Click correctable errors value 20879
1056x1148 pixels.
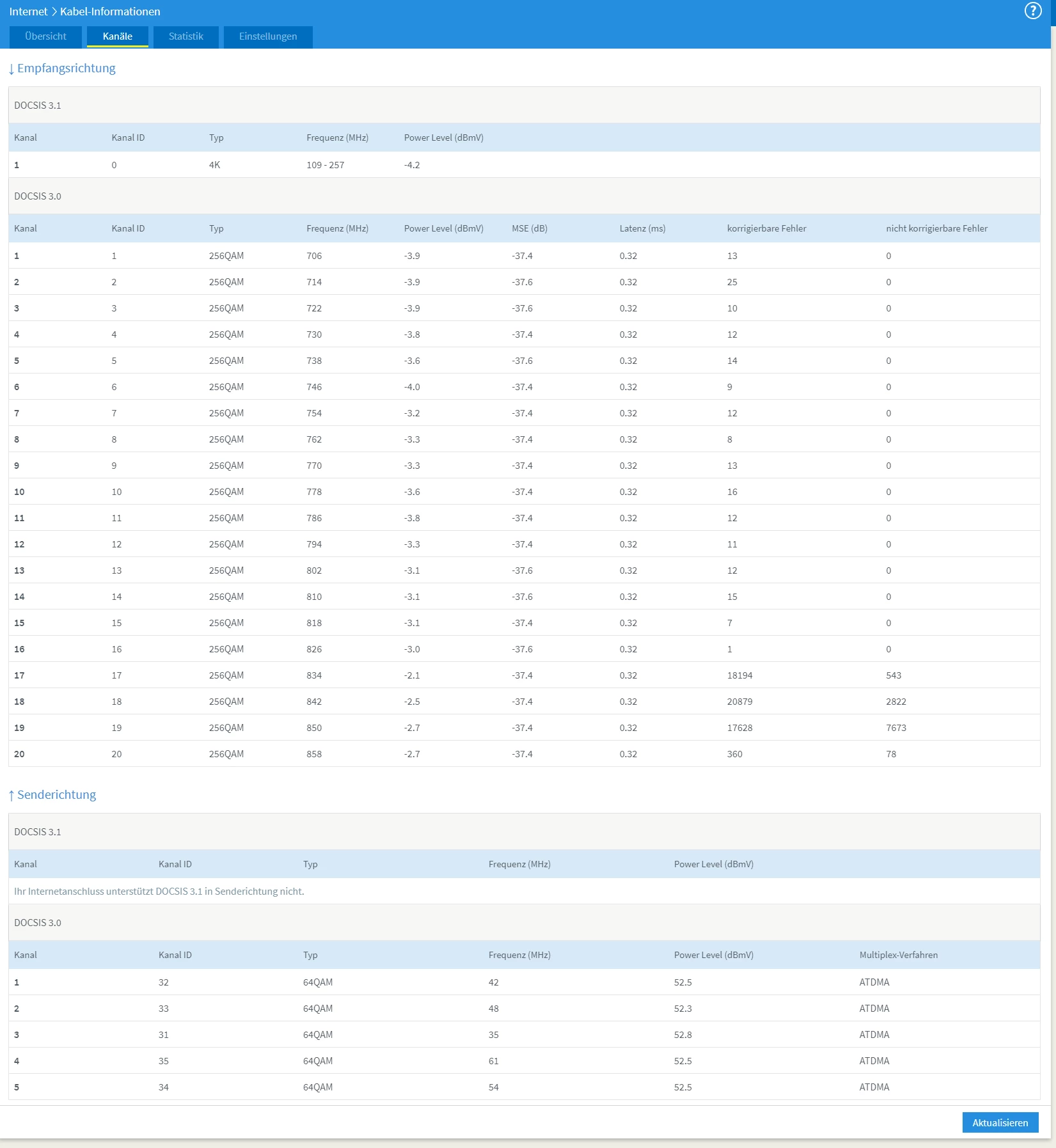pos(739,702)
